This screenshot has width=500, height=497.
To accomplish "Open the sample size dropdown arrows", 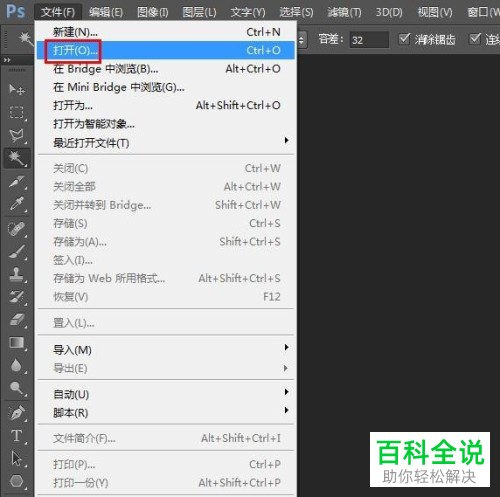I will pyautogui.click(x=301, y=40).
